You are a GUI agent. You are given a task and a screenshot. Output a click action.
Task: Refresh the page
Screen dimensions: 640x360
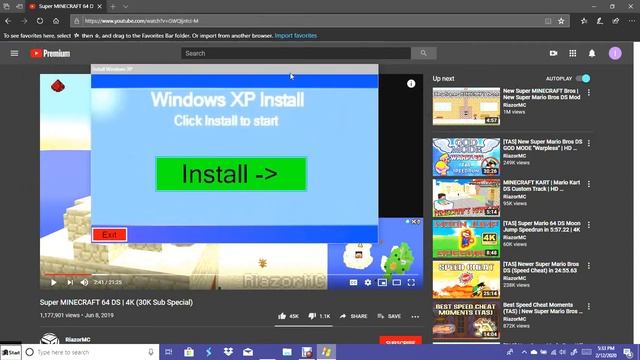tap(40, 21)
